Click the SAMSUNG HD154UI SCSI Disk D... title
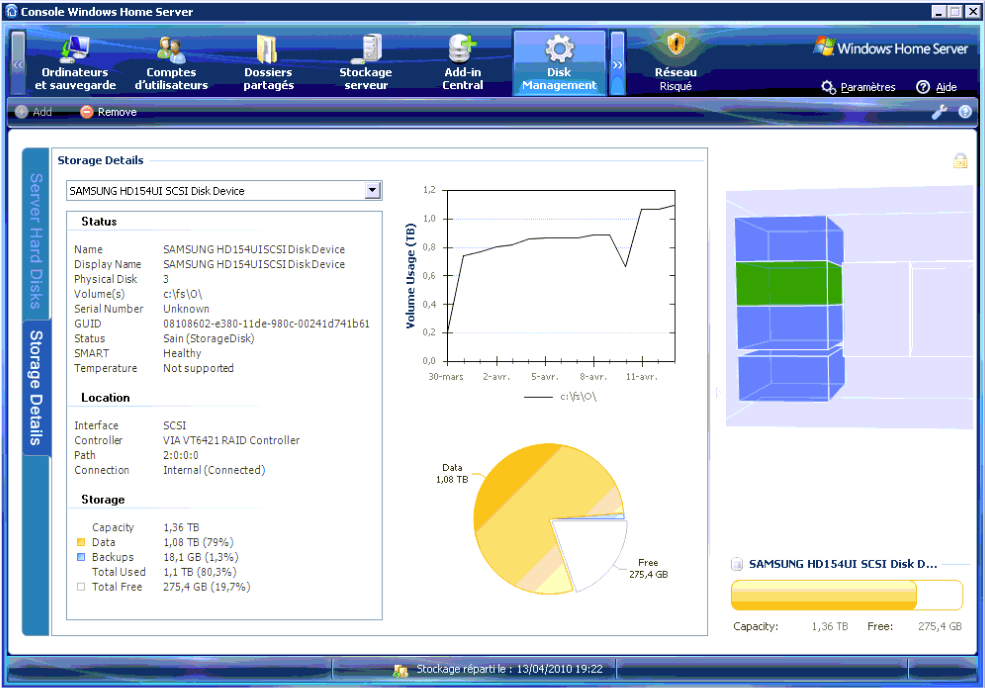 (x=843, y=564)
